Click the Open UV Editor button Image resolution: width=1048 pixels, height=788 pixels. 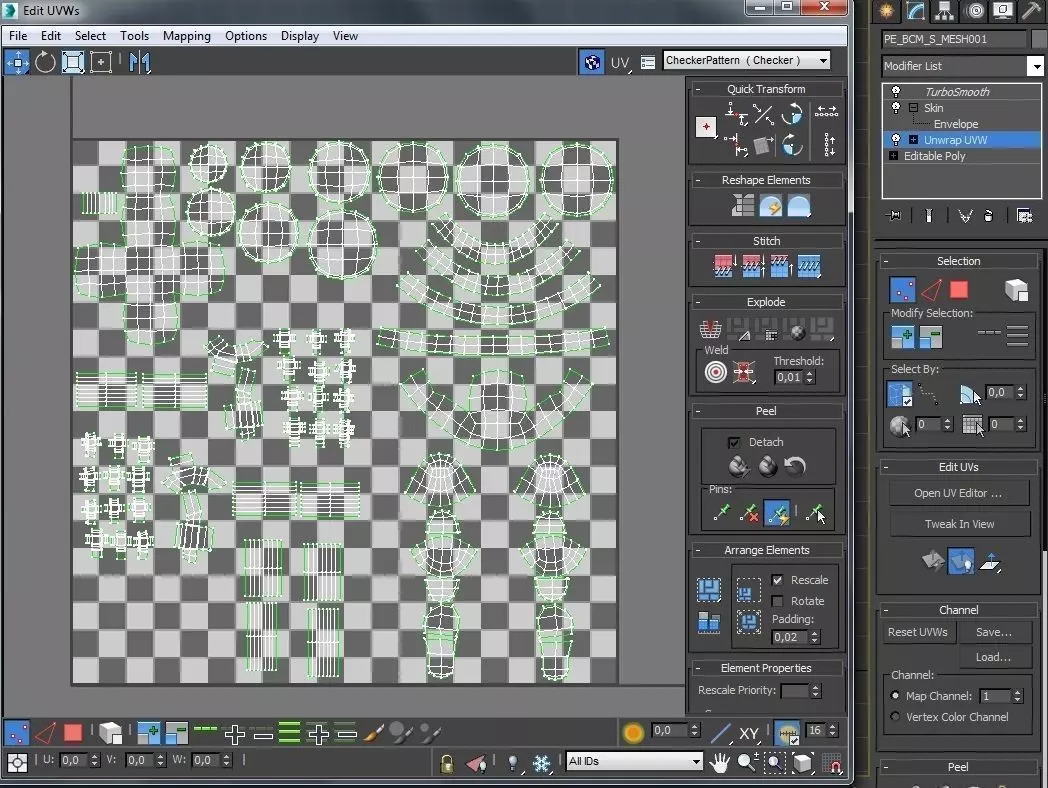click(958, 493)
